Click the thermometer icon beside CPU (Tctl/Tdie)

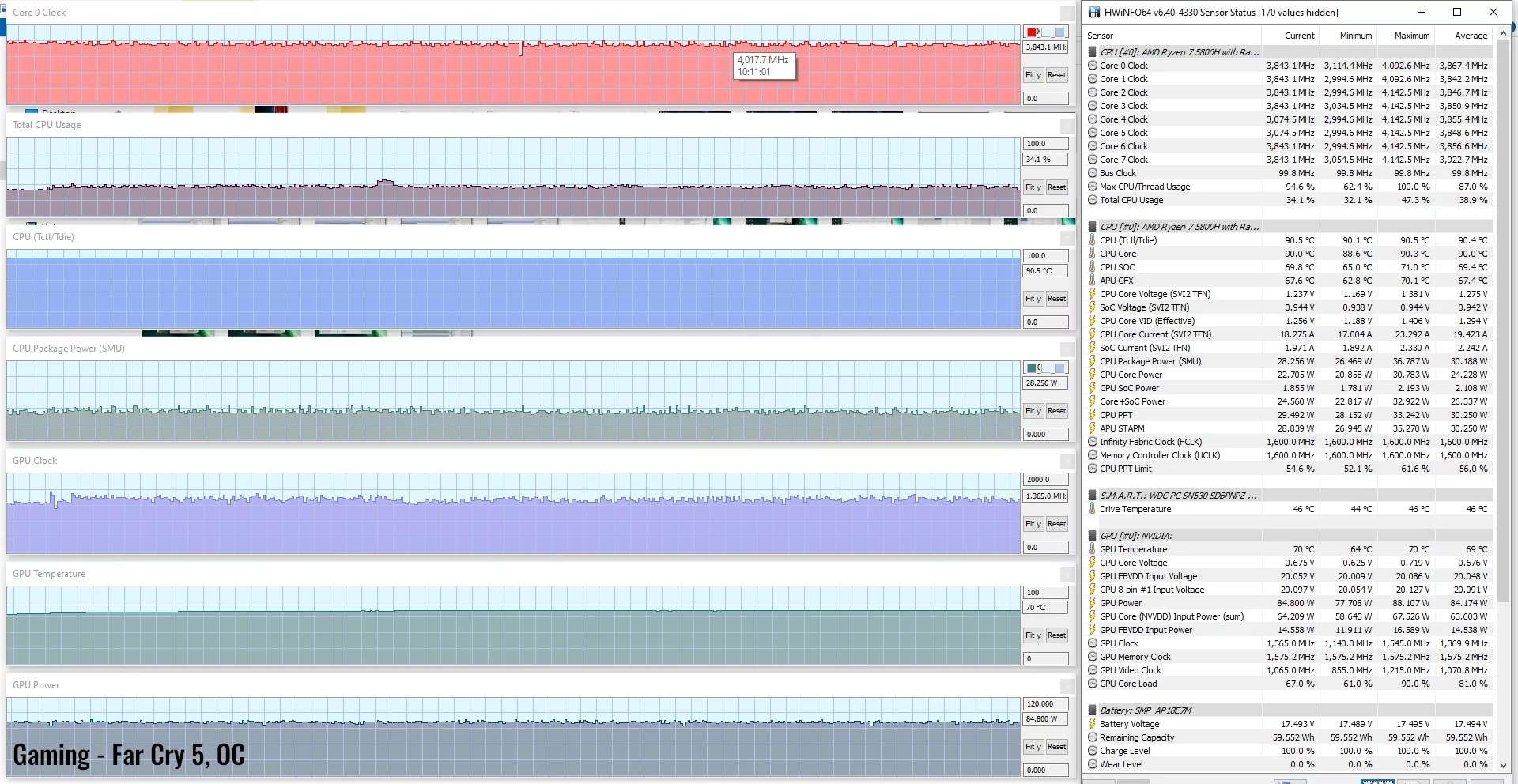click(x=1093, y=240)
